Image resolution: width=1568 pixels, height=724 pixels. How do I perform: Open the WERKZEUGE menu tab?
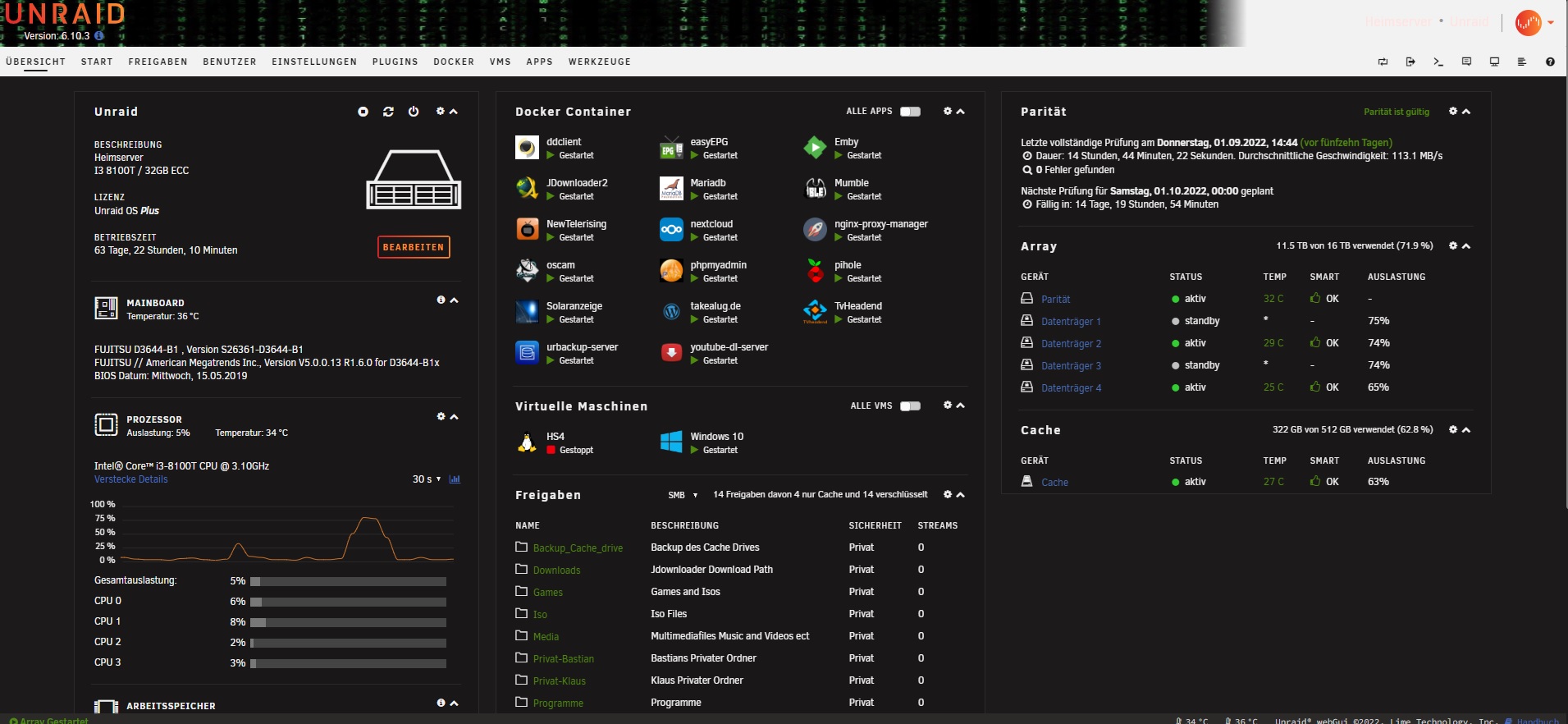pyautogui.click(x=600, y=62)
